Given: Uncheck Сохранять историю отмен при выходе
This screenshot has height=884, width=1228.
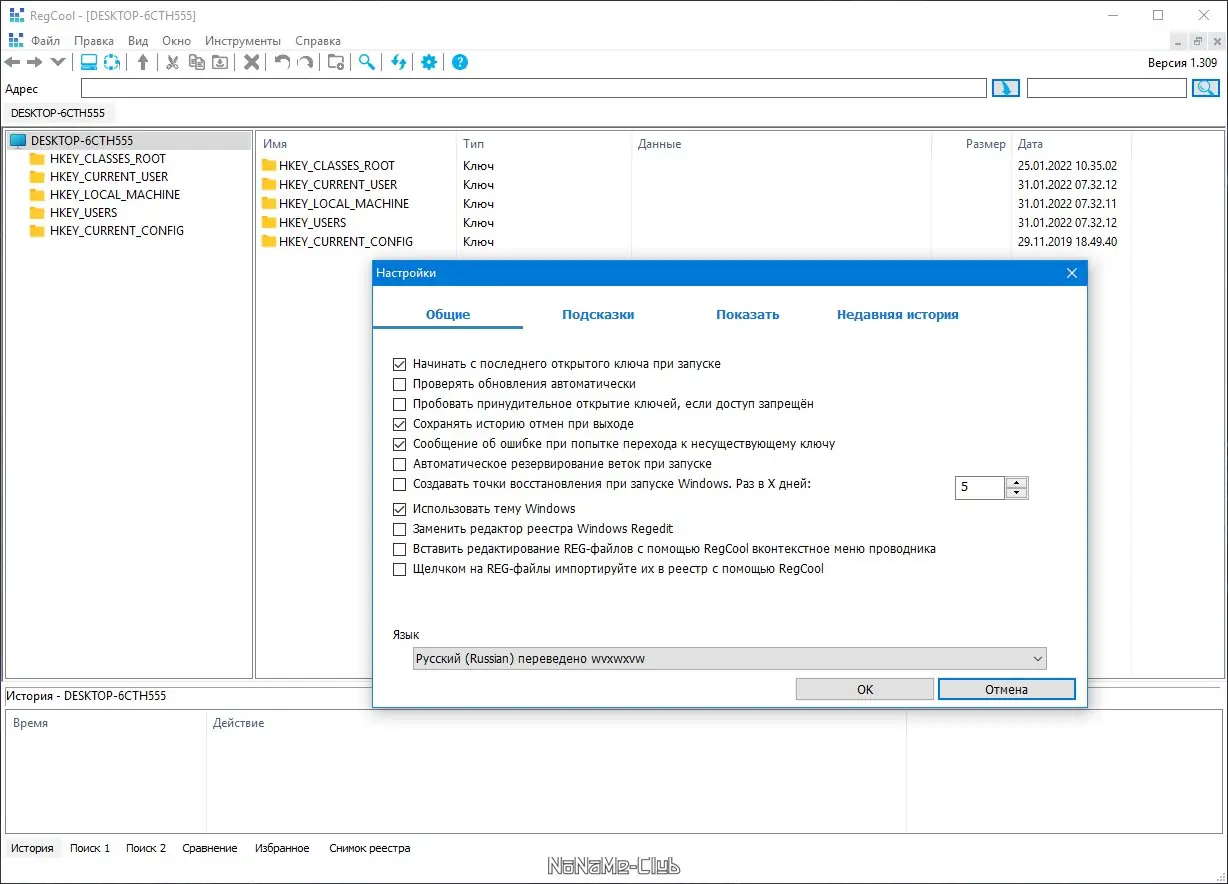Looking at the screenshot, I should 400,424.
